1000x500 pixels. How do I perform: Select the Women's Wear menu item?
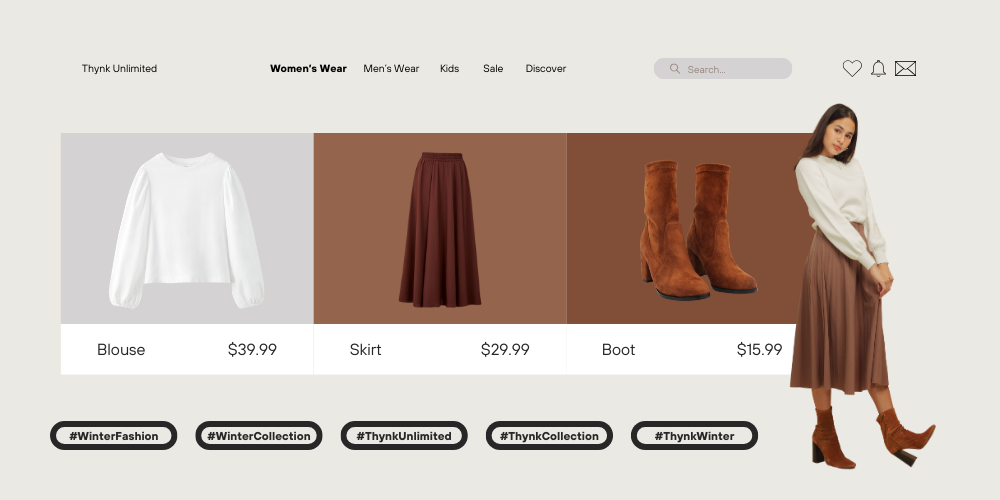(x=308, y=69)
